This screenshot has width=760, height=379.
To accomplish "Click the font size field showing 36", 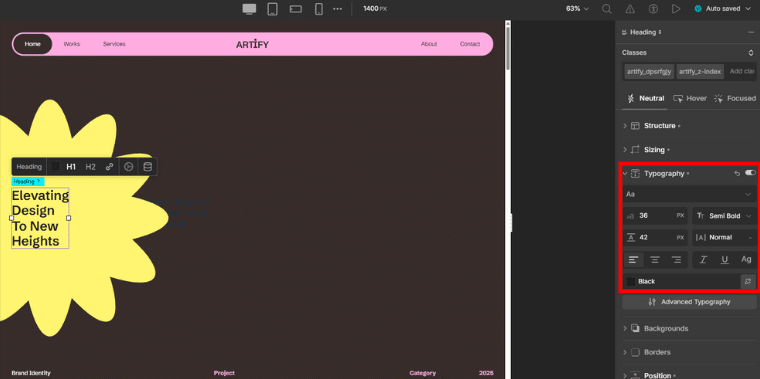I will tap(655, 216).
